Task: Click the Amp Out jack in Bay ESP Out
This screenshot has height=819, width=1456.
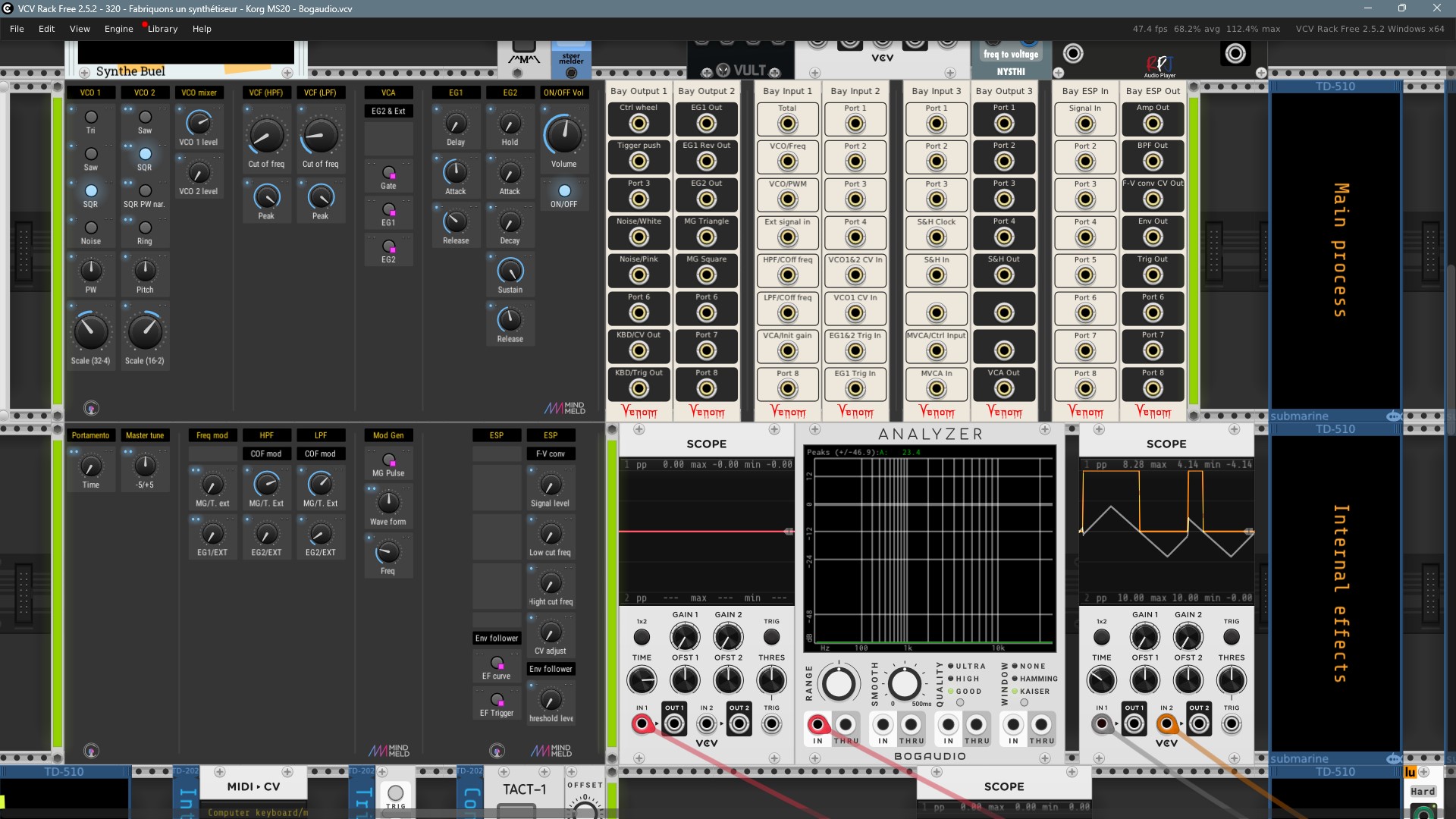Action: point(1153,124)
